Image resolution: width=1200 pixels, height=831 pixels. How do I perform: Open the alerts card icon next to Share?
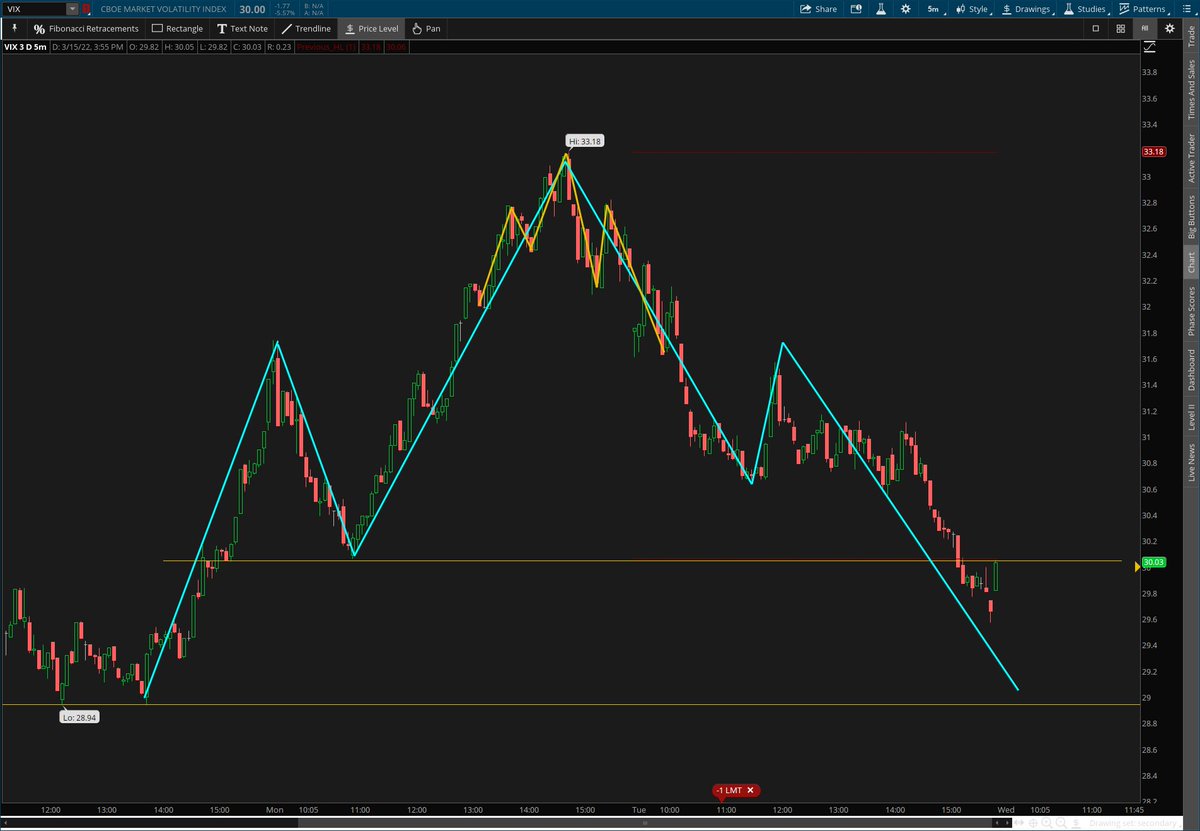[x=856, y=9]
